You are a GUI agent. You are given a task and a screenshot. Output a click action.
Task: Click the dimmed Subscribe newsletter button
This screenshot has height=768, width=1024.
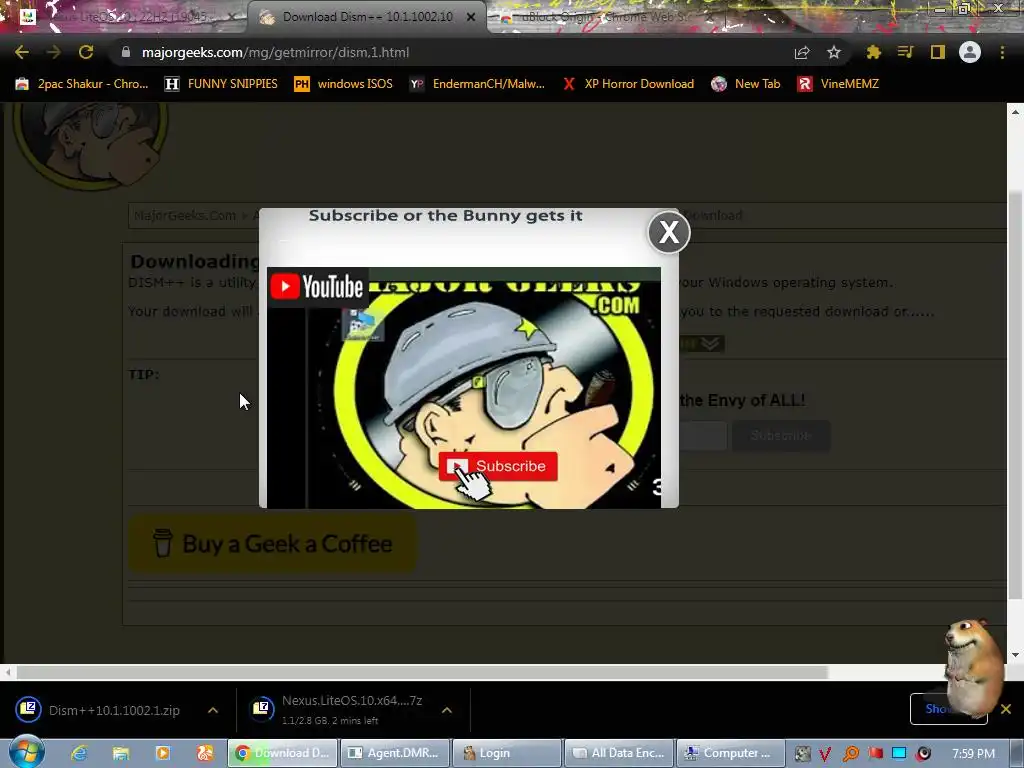point(781,436)
